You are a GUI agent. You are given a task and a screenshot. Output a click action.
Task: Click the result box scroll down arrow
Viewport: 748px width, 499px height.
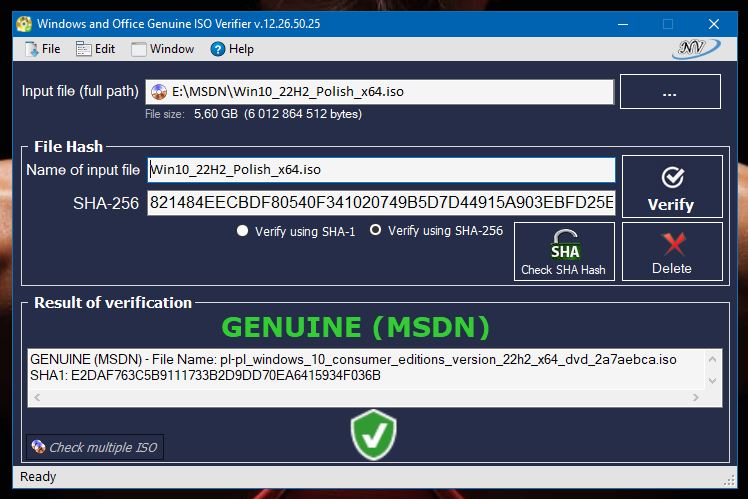pyautogui.click(x=713, y=381)
